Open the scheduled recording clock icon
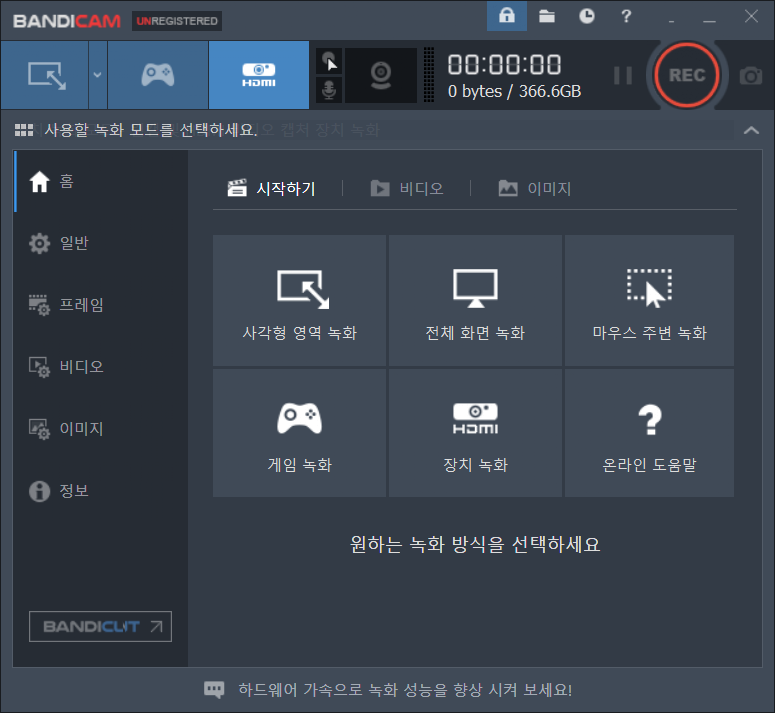This screenshot has width=775, height=713. (x=587, y=16)
